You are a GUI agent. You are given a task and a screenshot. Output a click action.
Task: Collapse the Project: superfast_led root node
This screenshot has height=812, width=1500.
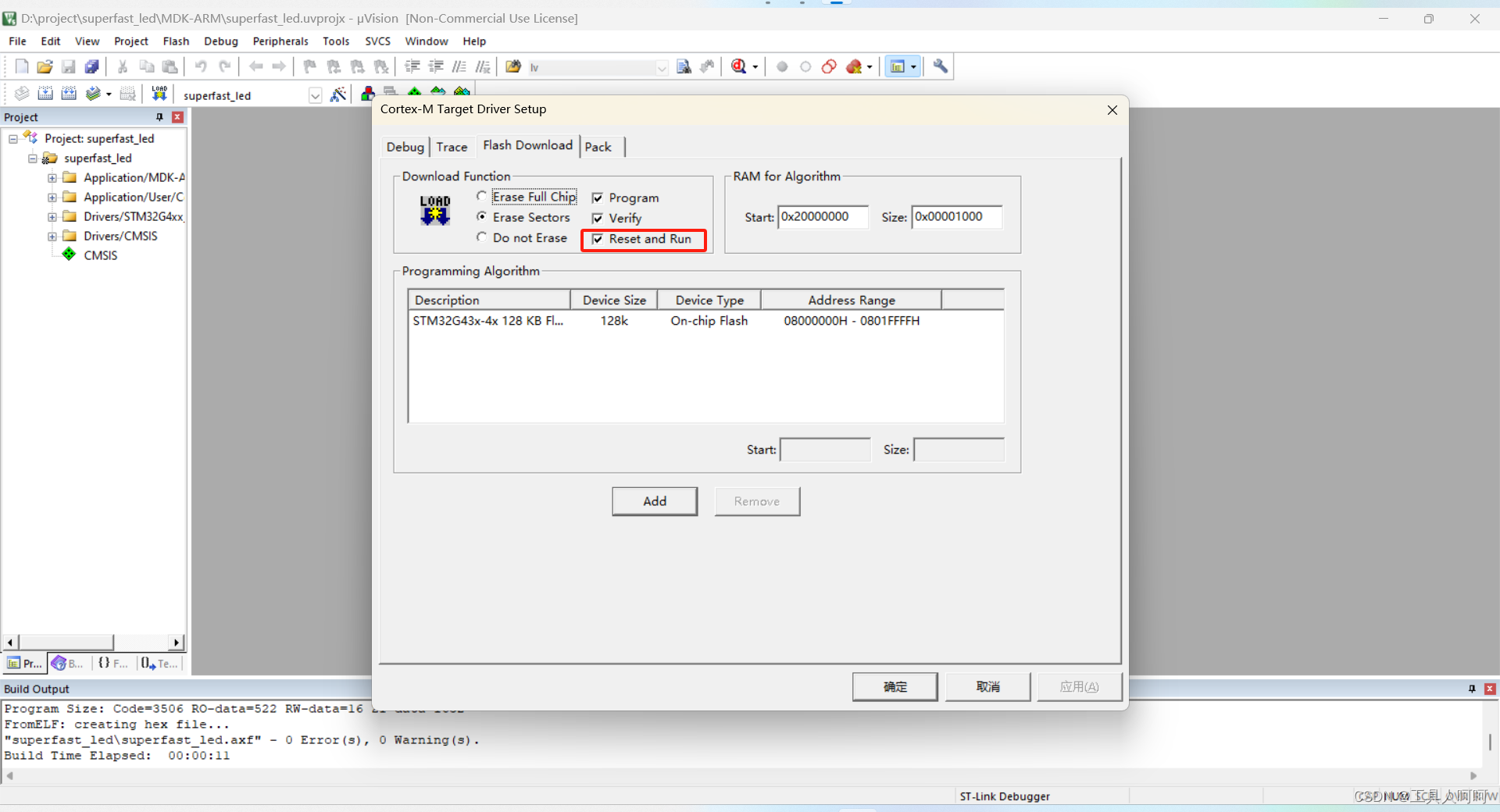tap(13, 139)
